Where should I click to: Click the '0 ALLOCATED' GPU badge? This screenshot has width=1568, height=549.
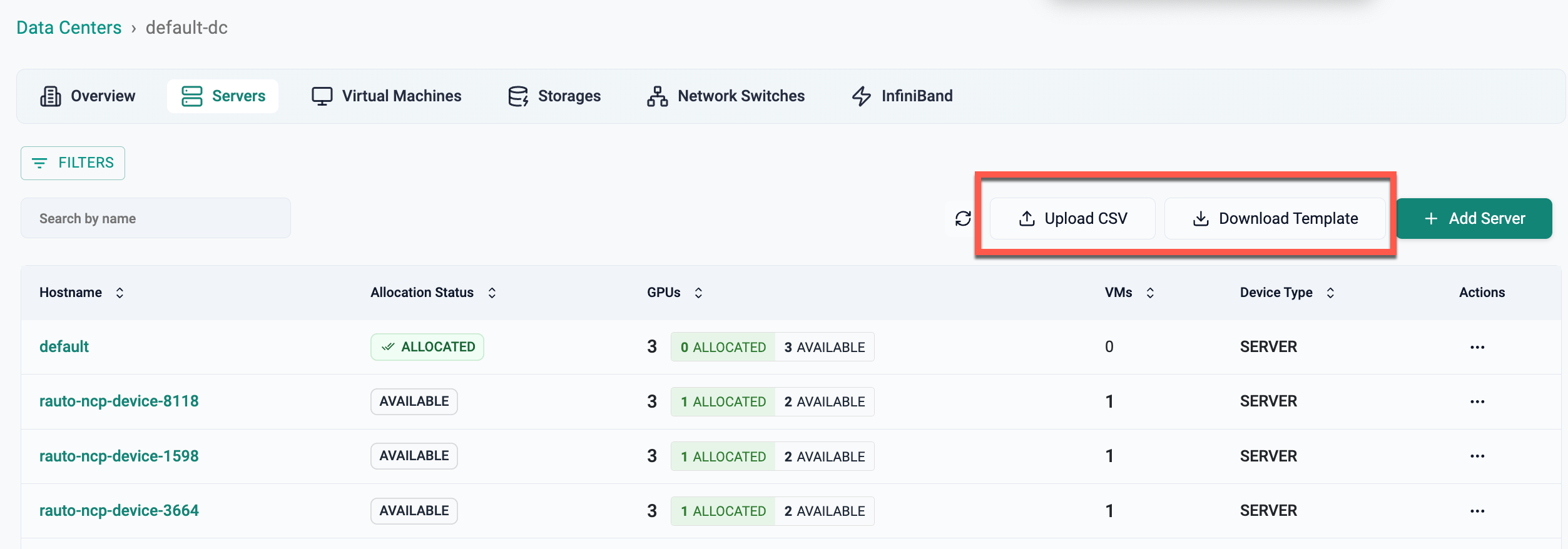point(723,347)
